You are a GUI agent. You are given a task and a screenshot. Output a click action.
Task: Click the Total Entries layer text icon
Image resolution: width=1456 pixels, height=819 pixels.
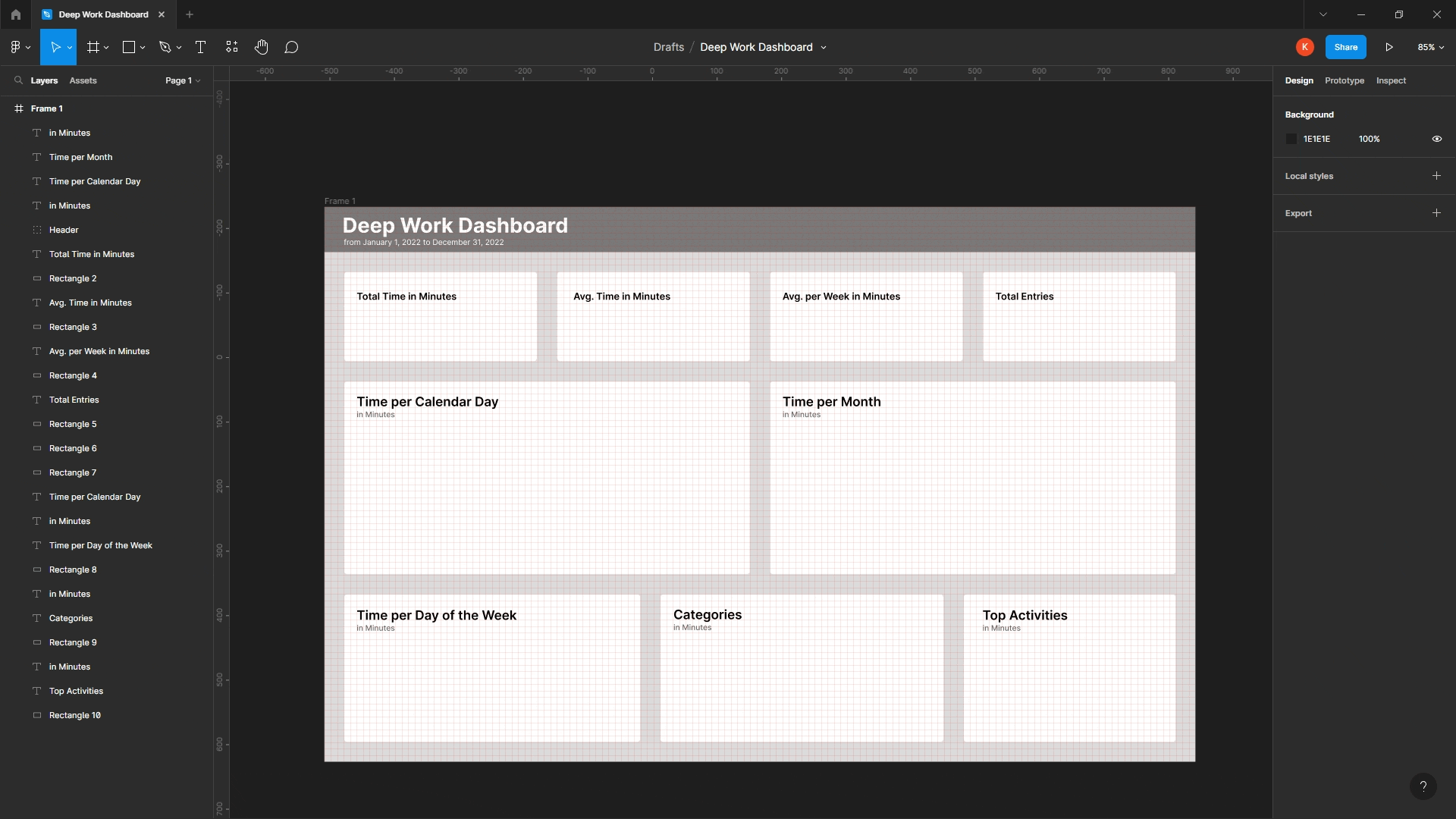(x=36, y=400)
